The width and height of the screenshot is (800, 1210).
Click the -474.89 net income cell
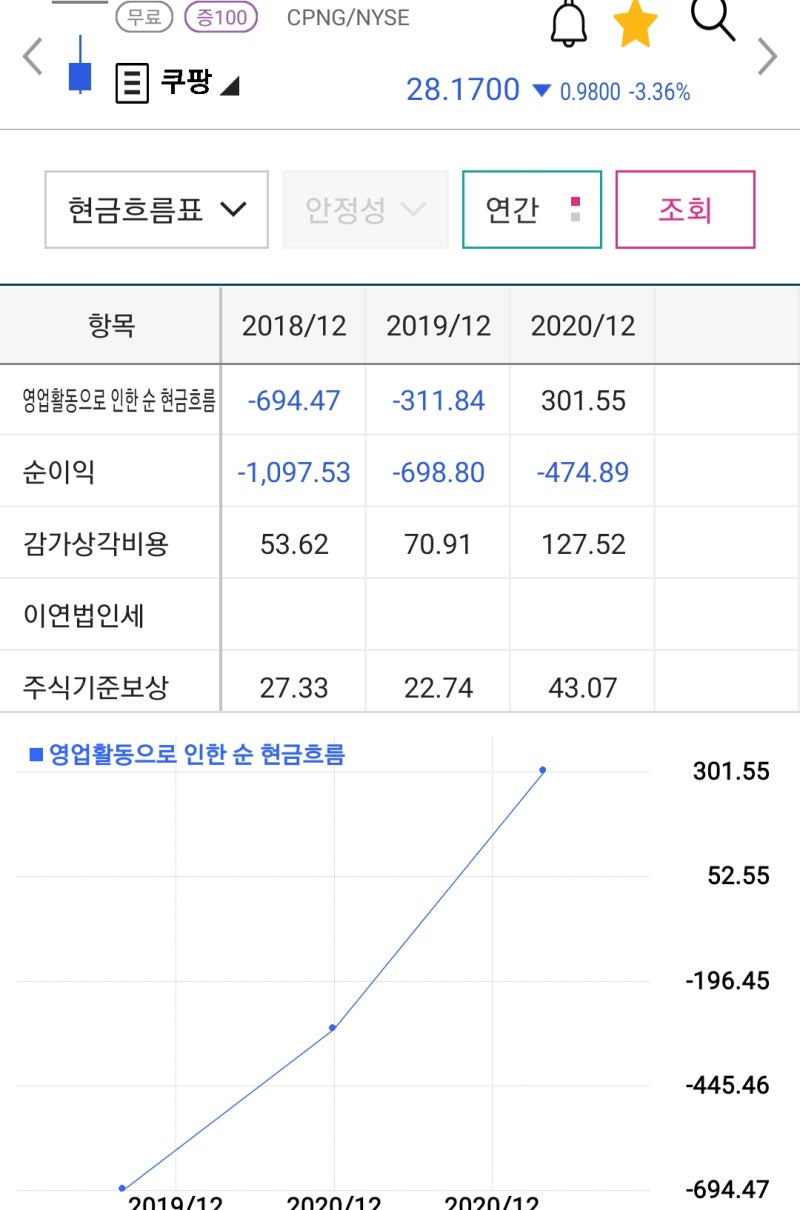tap(583, 472)
